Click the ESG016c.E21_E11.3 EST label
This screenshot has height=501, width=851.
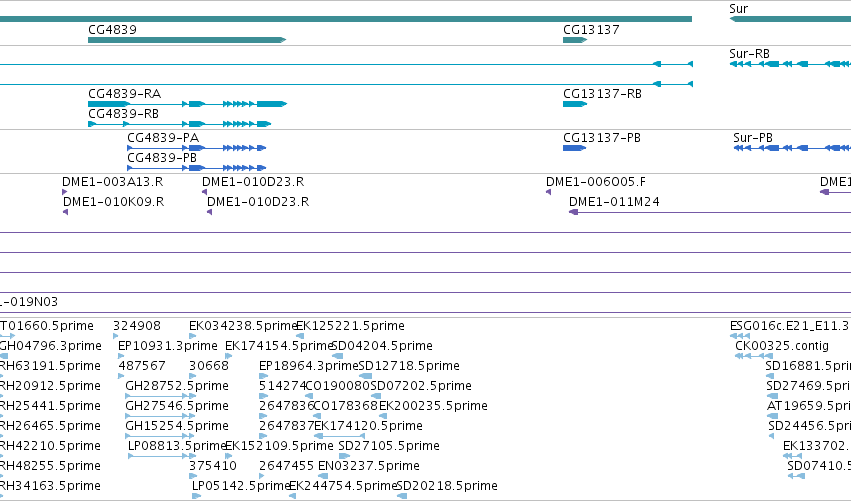click(790, 326)
